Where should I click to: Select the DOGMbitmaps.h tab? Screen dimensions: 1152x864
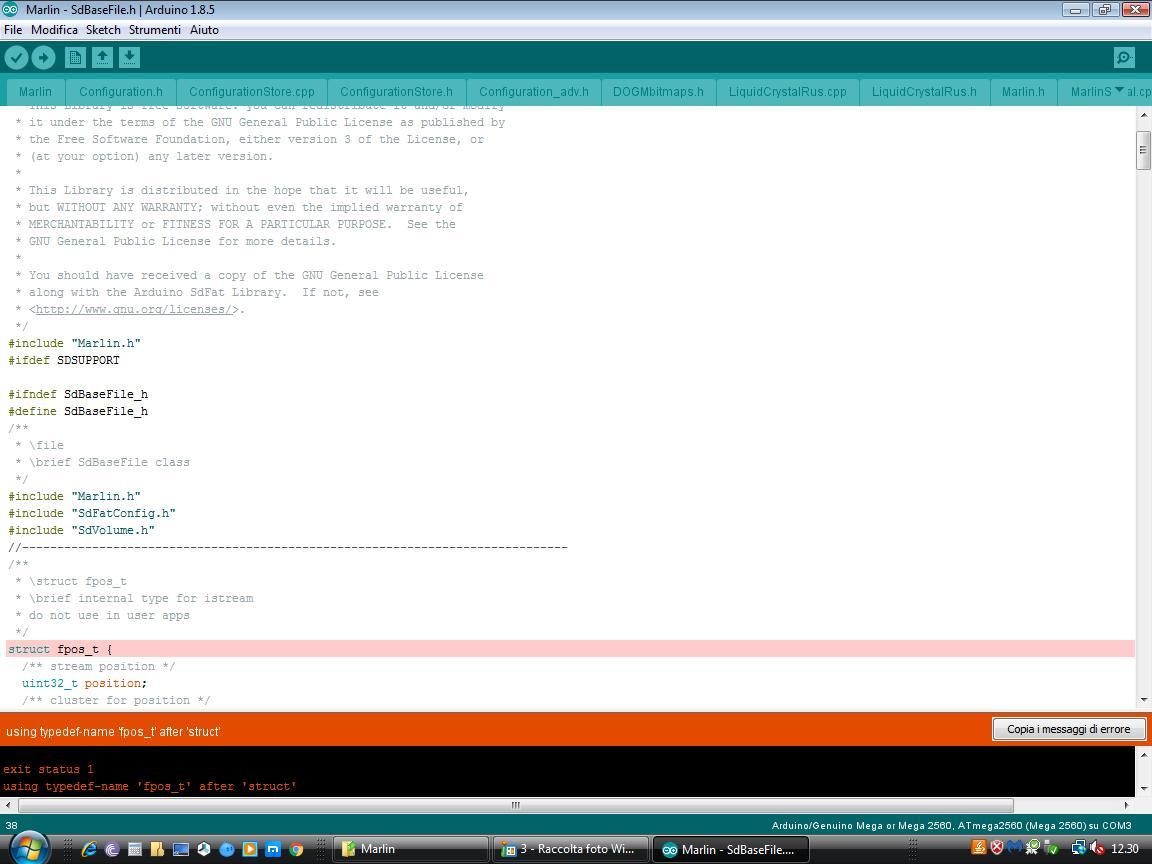pos(658,92)
